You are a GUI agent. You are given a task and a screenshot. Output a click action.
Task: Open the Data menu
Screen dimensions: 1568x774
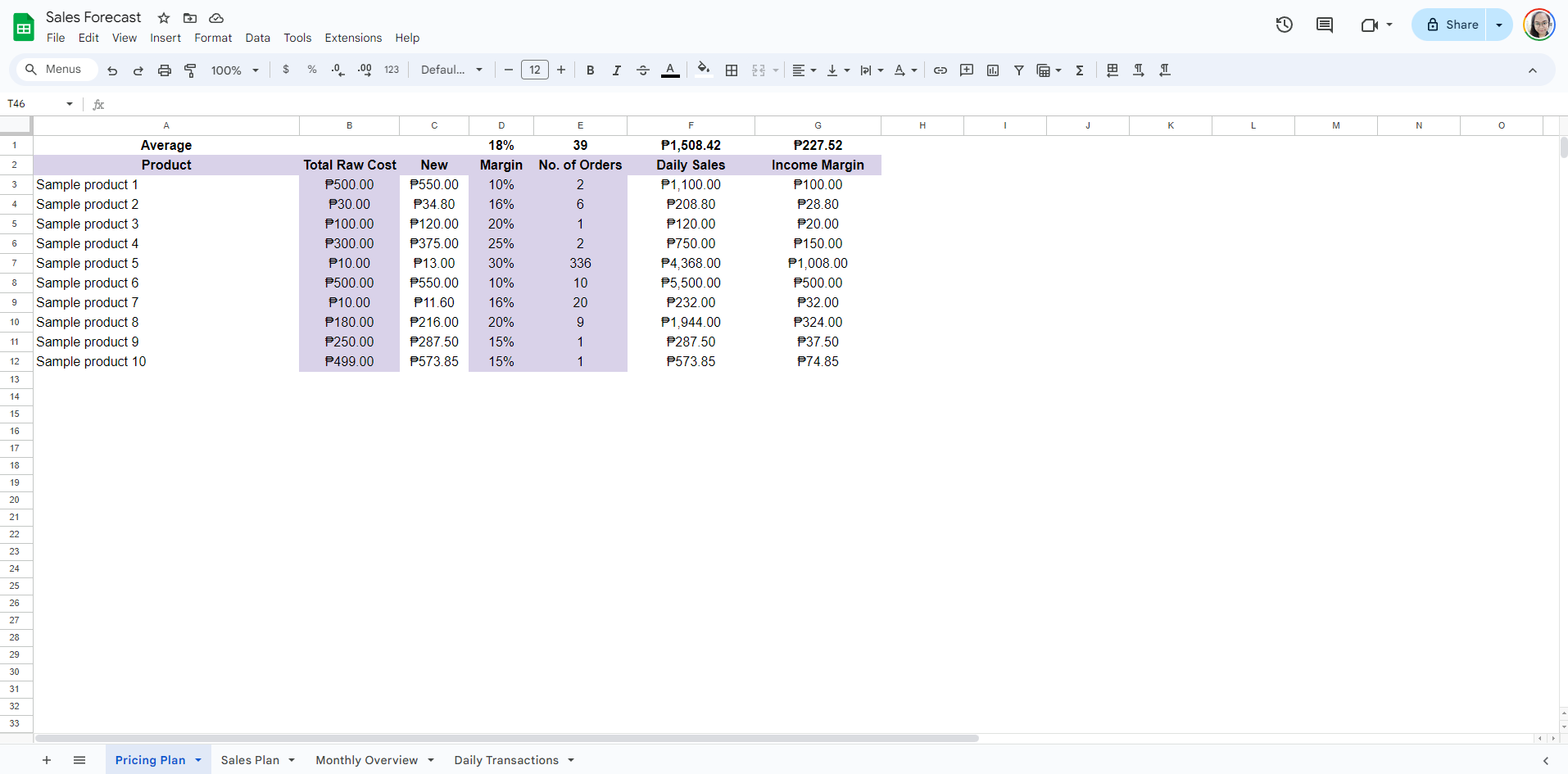click(257, 38)
